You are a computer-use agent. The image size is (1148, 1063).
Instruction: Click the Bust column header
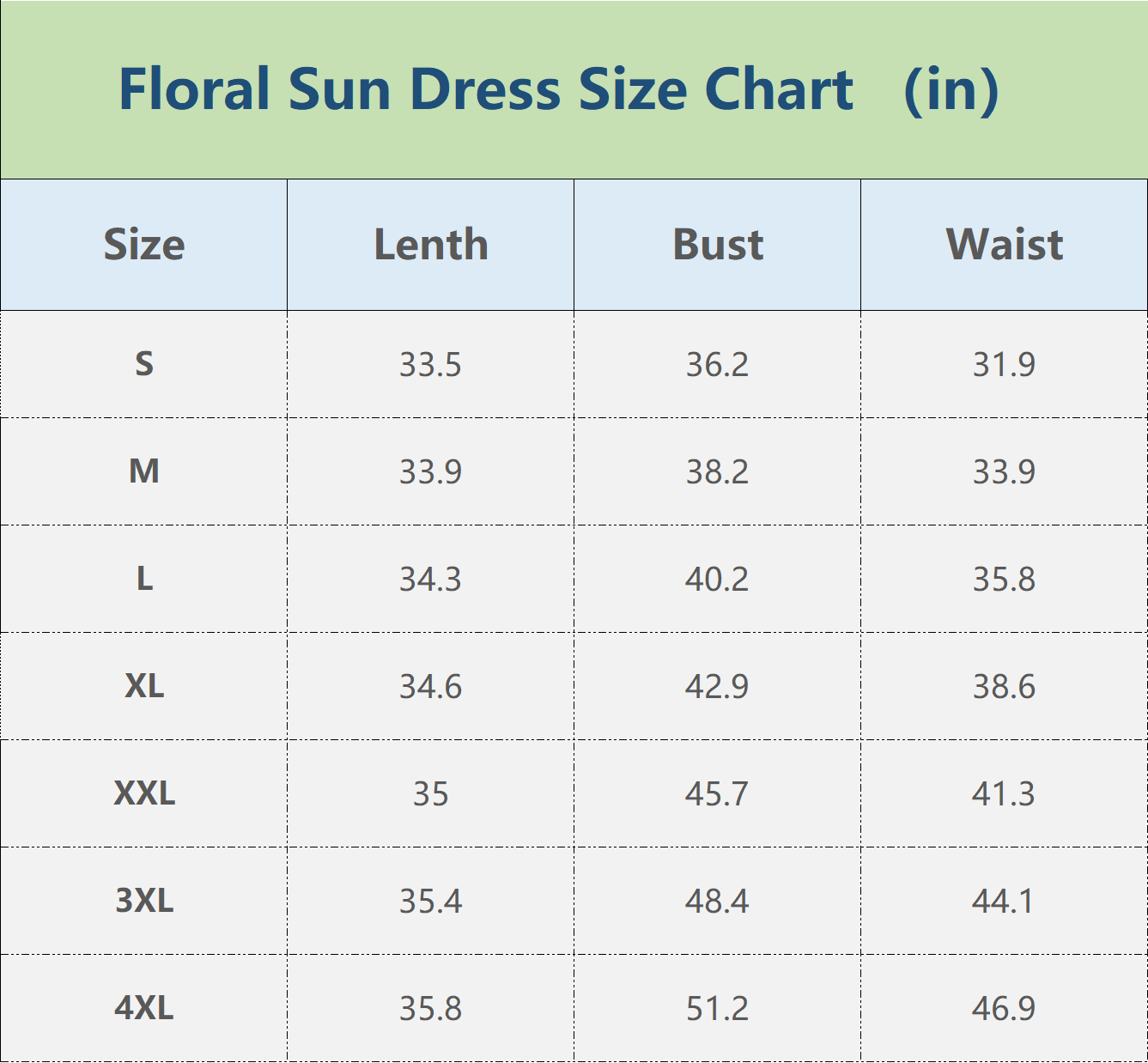718,245
